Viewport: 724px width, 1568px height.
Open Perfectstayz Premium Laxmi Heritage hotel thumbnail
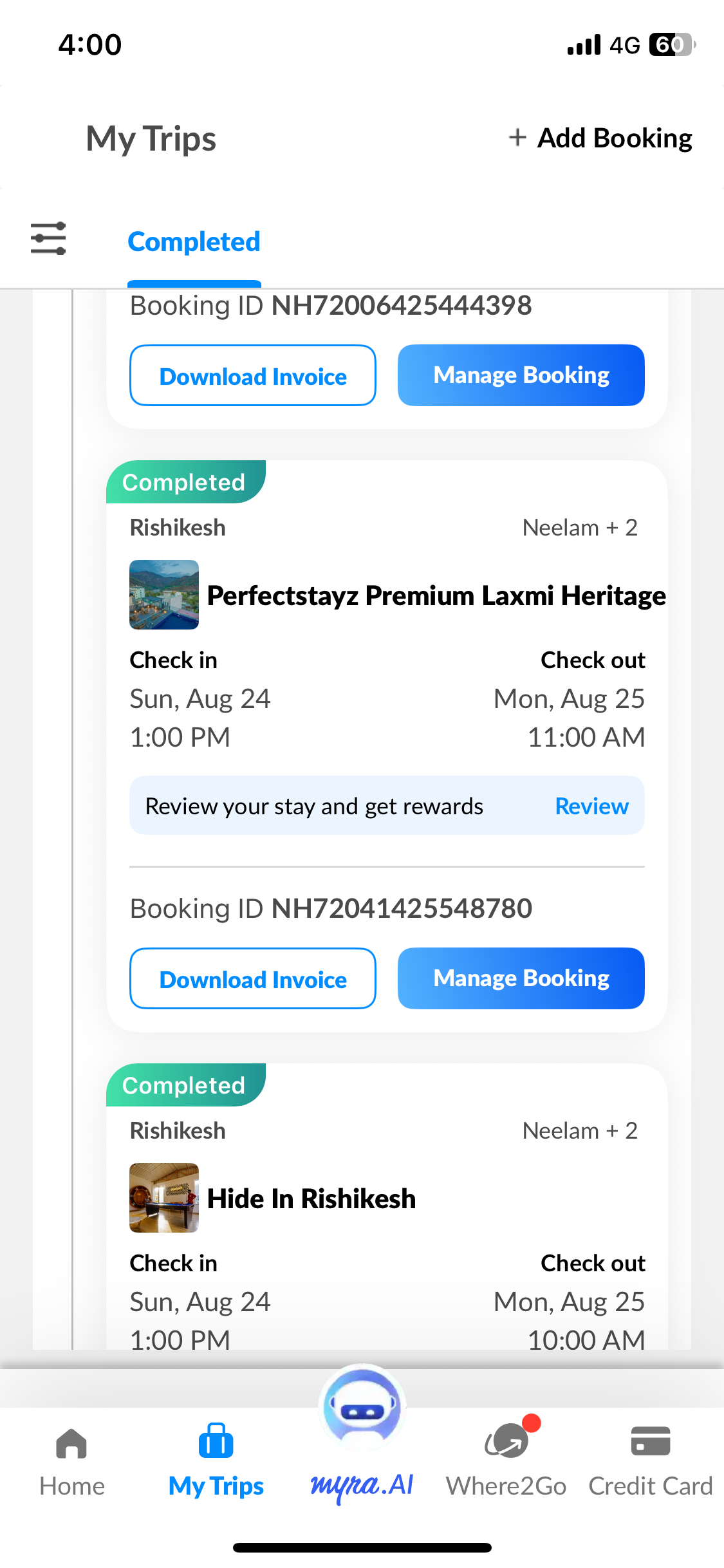(x=164, y=595)
